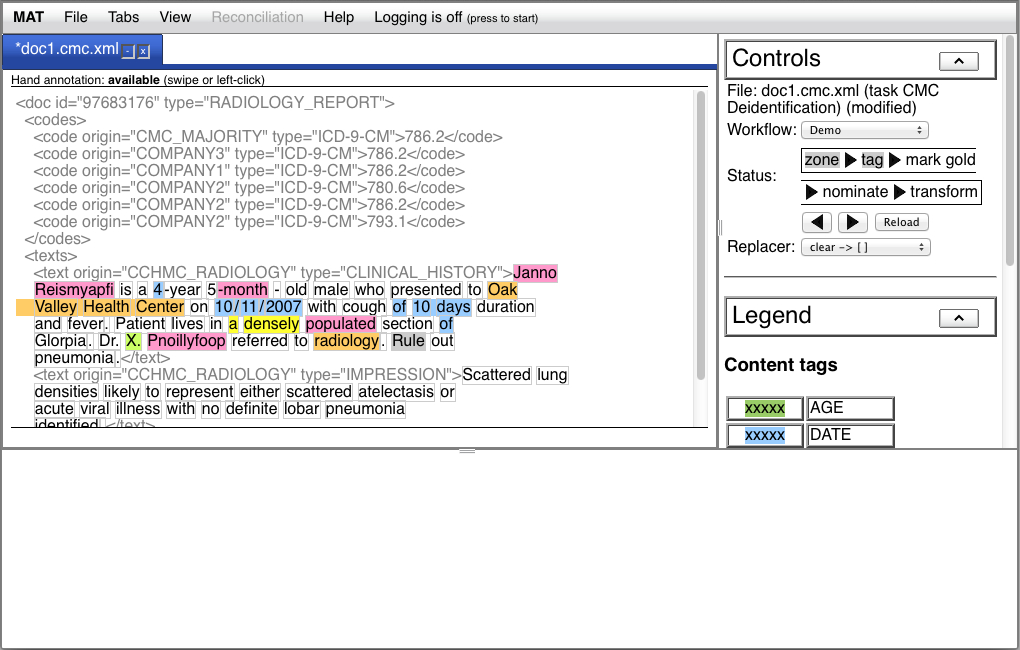Open the View menu
This screenshot has height=650, width=1020.
click(x=175, y=17)
